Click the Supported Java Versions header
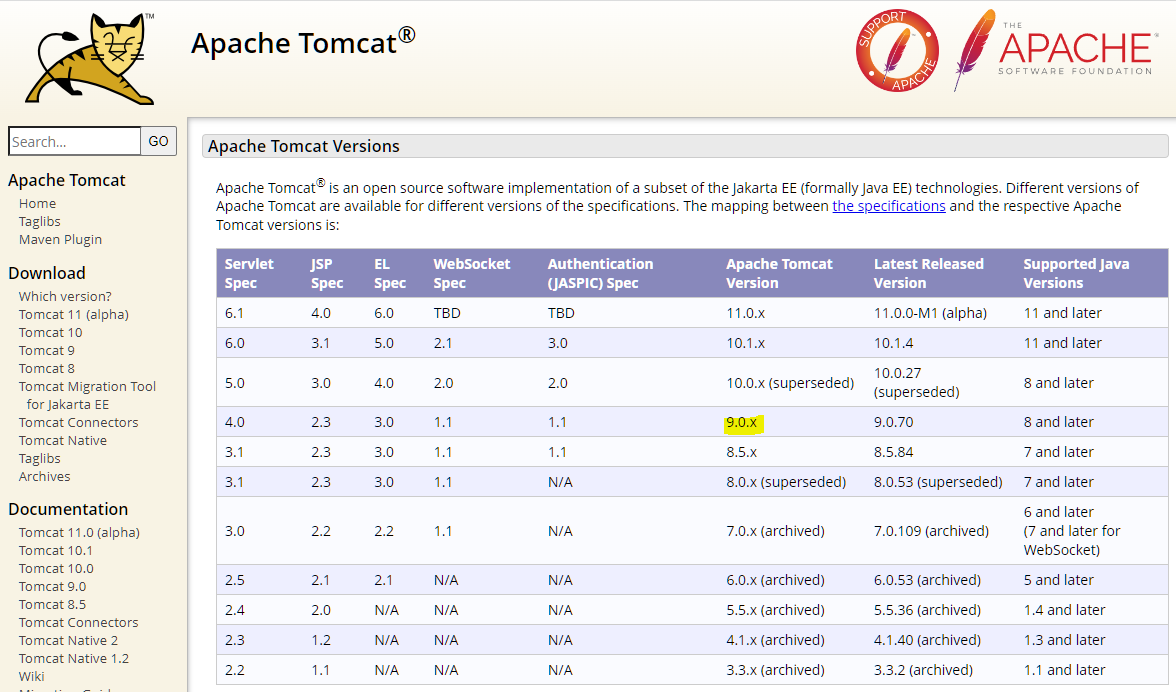 coord(1076,273)
